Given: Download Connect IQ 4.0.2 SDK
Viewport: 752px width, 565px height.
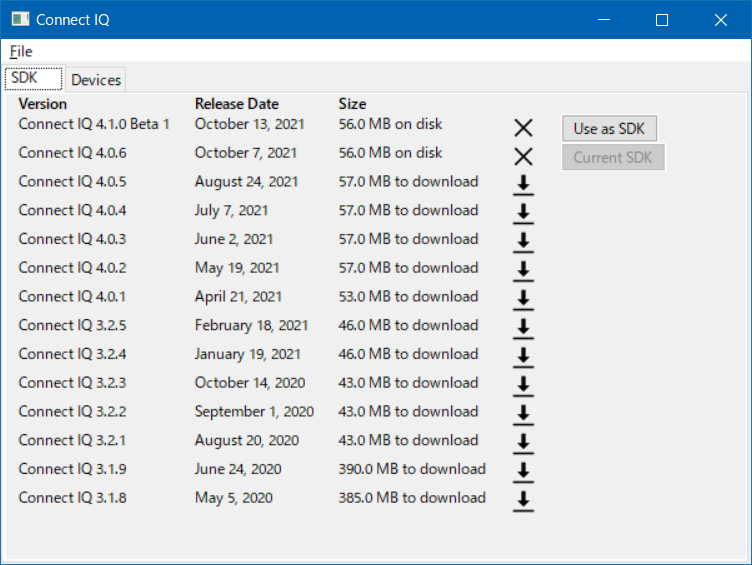Looking at the screenshot, I should 523,271.
